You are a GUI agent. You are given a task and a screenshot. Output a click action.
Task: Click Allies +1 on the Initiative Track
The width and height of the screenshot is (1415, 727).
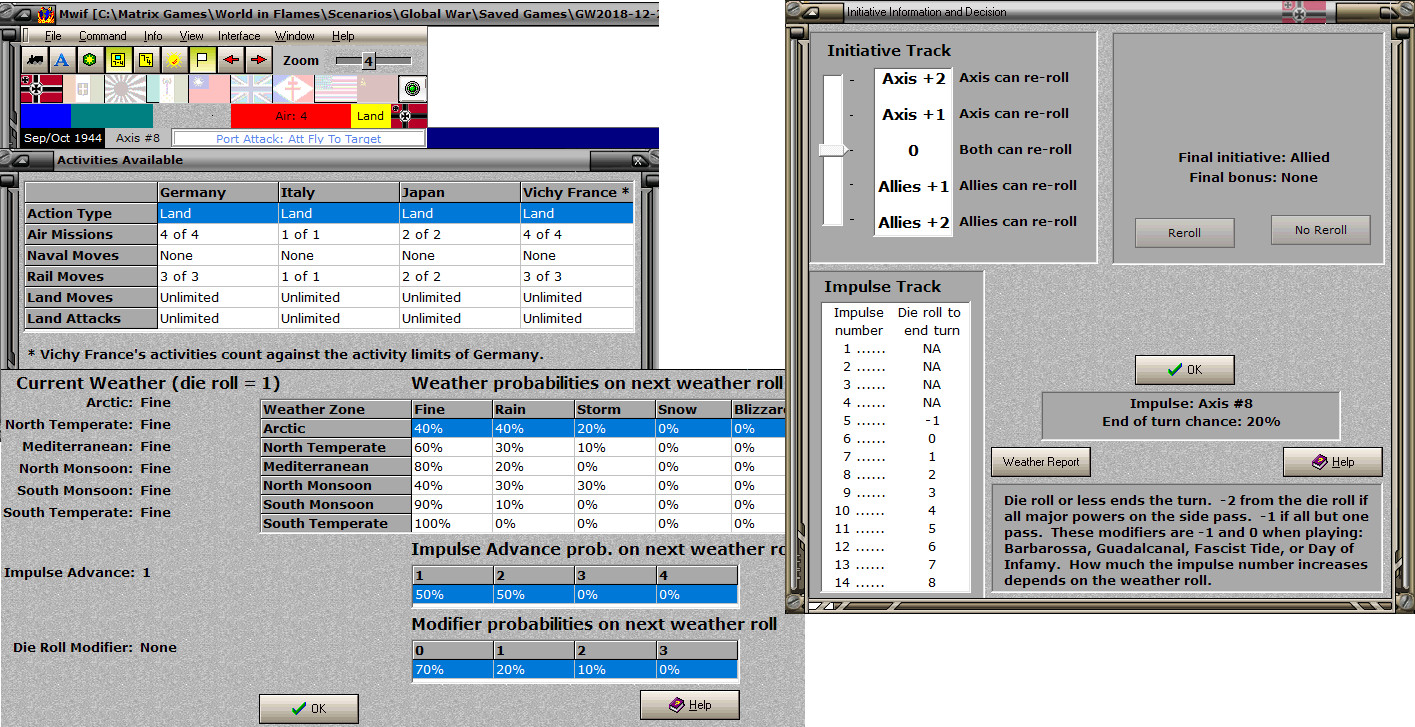[x=913, y=186]
